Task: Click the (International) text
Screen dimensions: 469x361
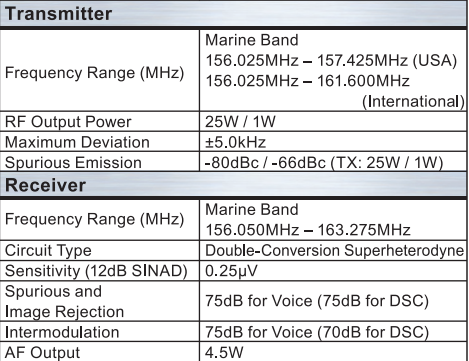Action: 413,101
